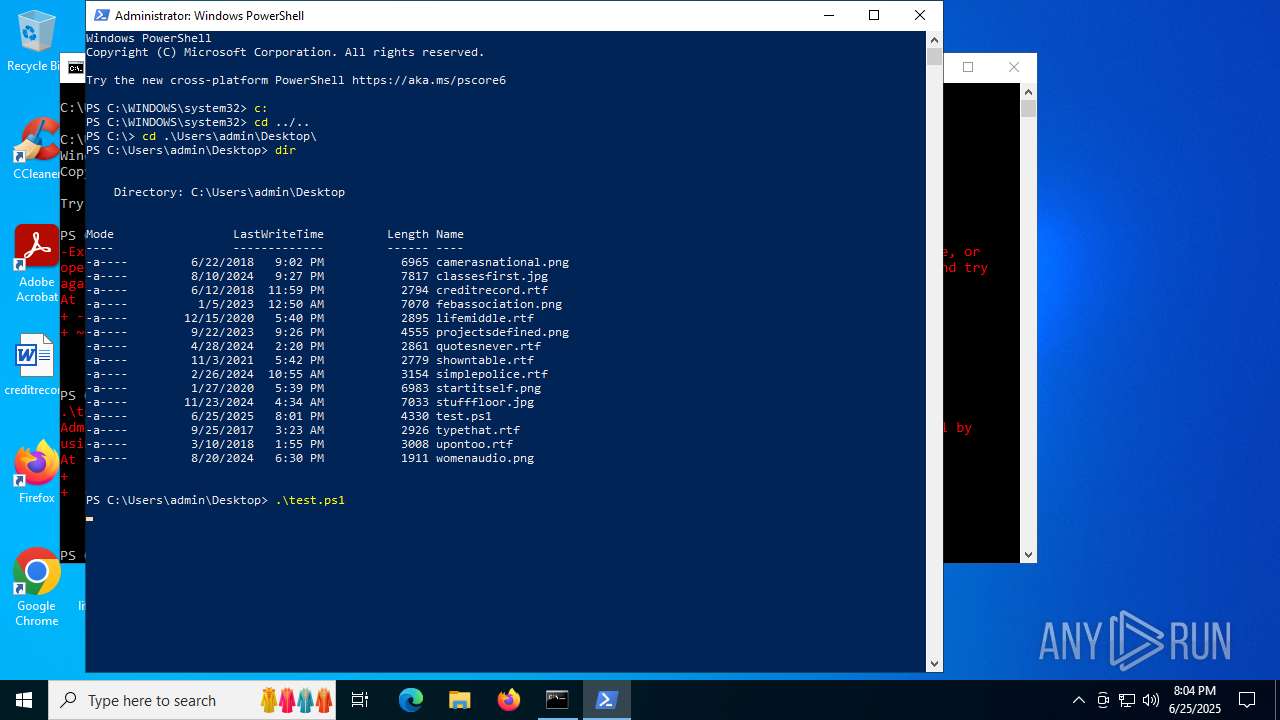Viewport: 1280px width, 720px height.
Task: Click the startitself.png file name
Action: point(488,388)
